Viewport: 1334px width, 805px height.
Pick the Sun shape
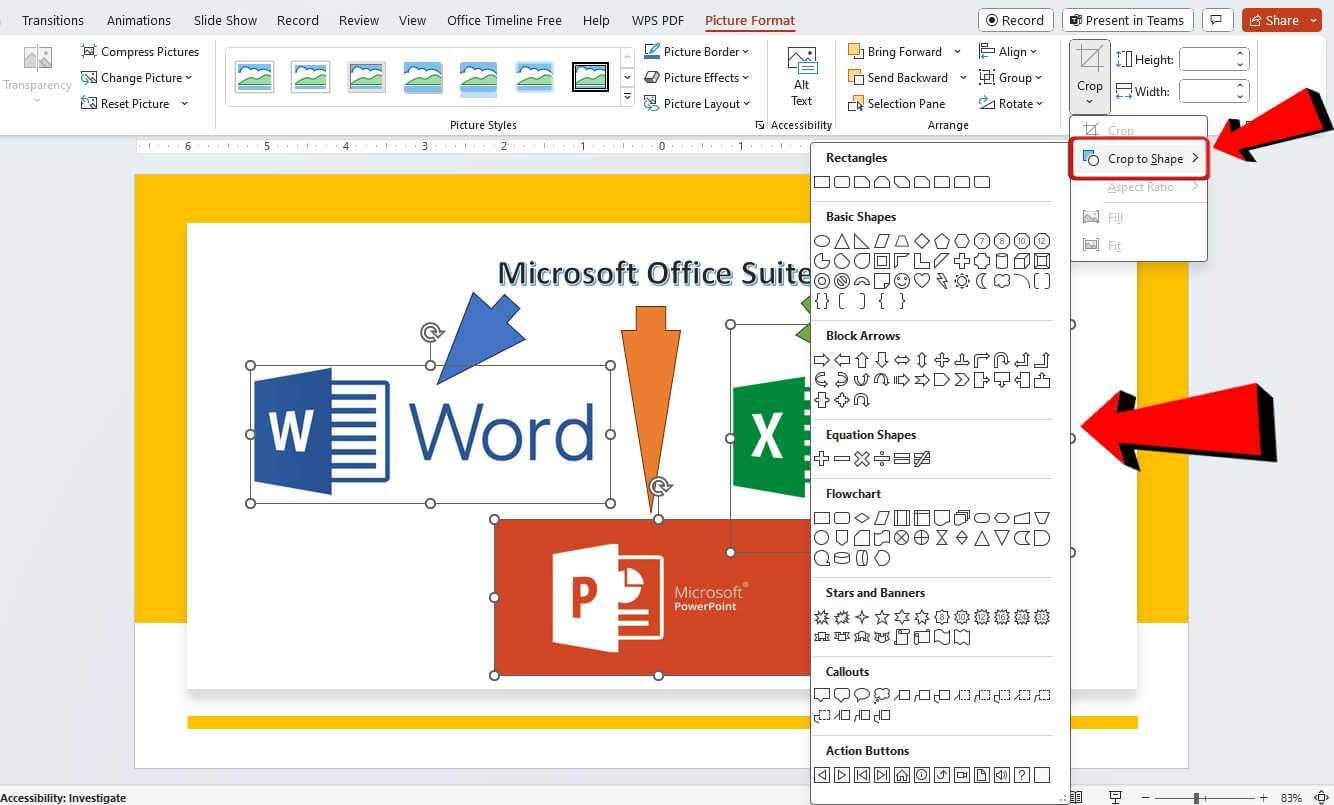coord(962,281)
